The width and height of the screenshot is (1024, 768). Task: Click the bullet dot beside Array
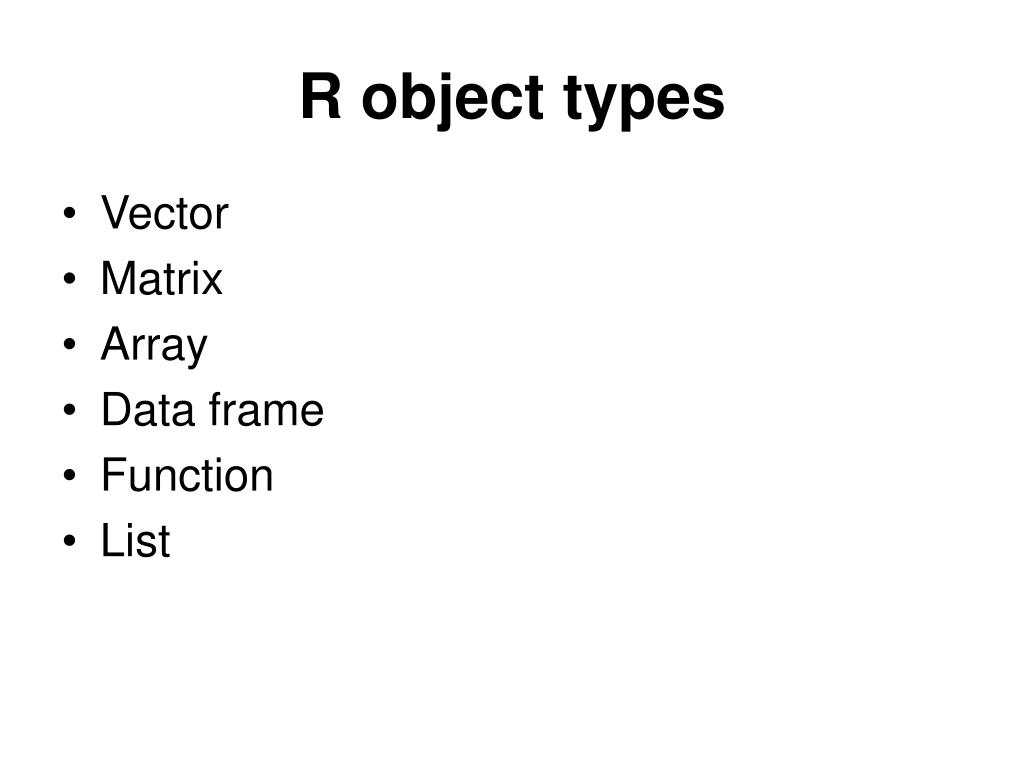(x=70, y=344)
